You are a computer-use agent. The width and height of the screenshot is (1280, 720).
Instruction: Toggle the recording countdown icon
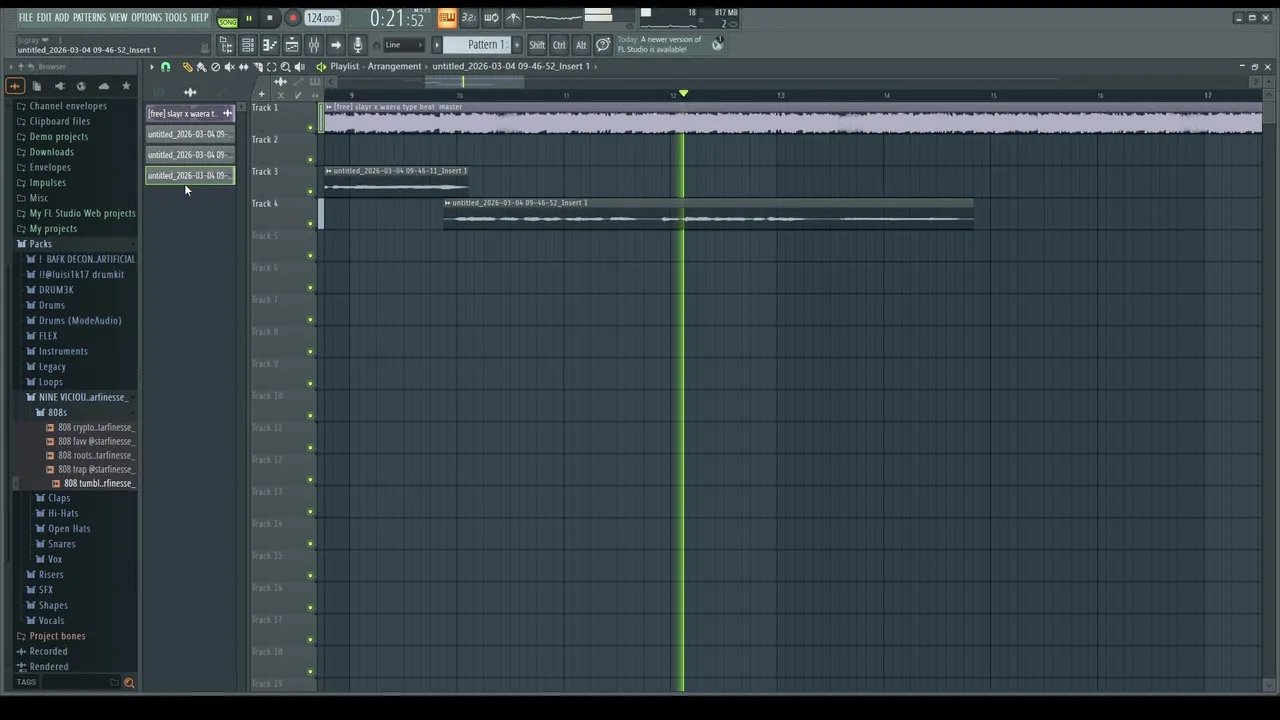(469, 18)
